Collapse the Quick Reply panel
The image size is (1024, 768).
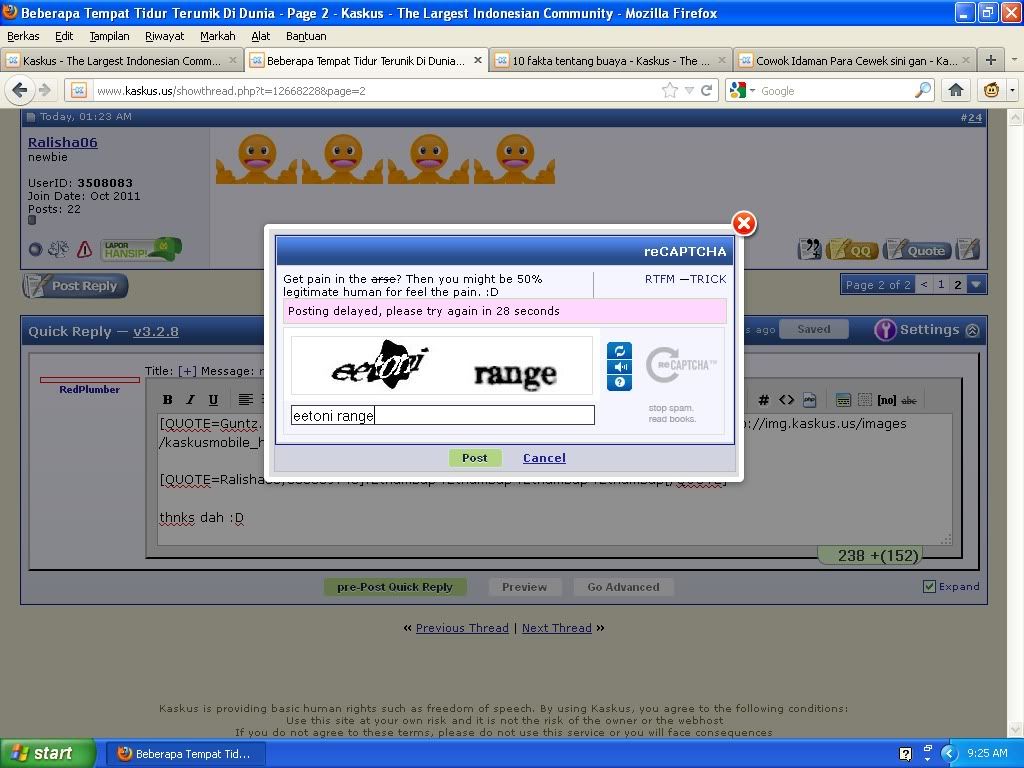click(972, 330)
